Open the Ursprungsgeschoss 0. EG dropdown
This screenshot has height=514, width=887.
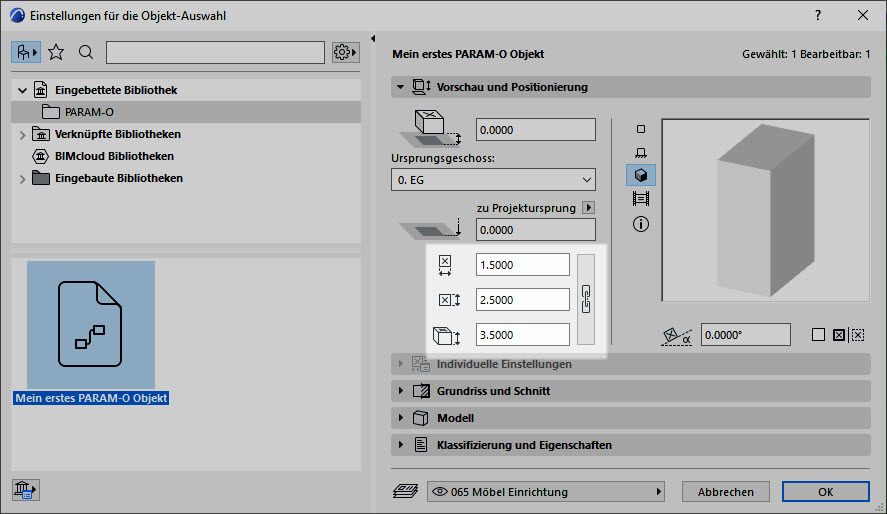tap(493, 180)
